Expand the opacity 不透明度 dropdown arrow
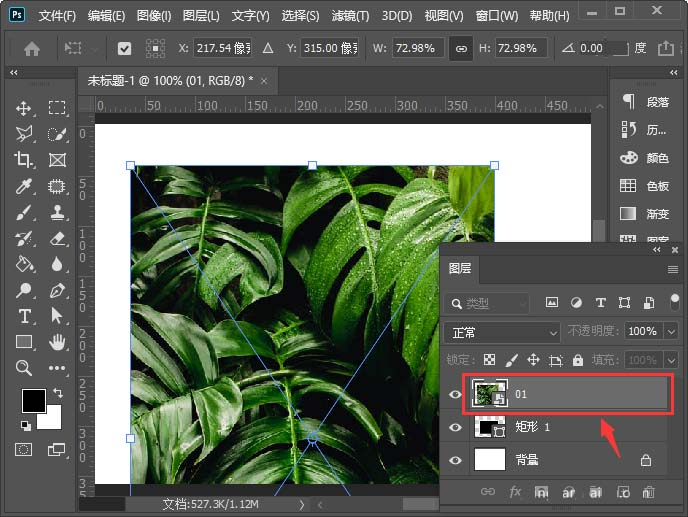Viewport: 688px width, 517px height. coord(669,331)
